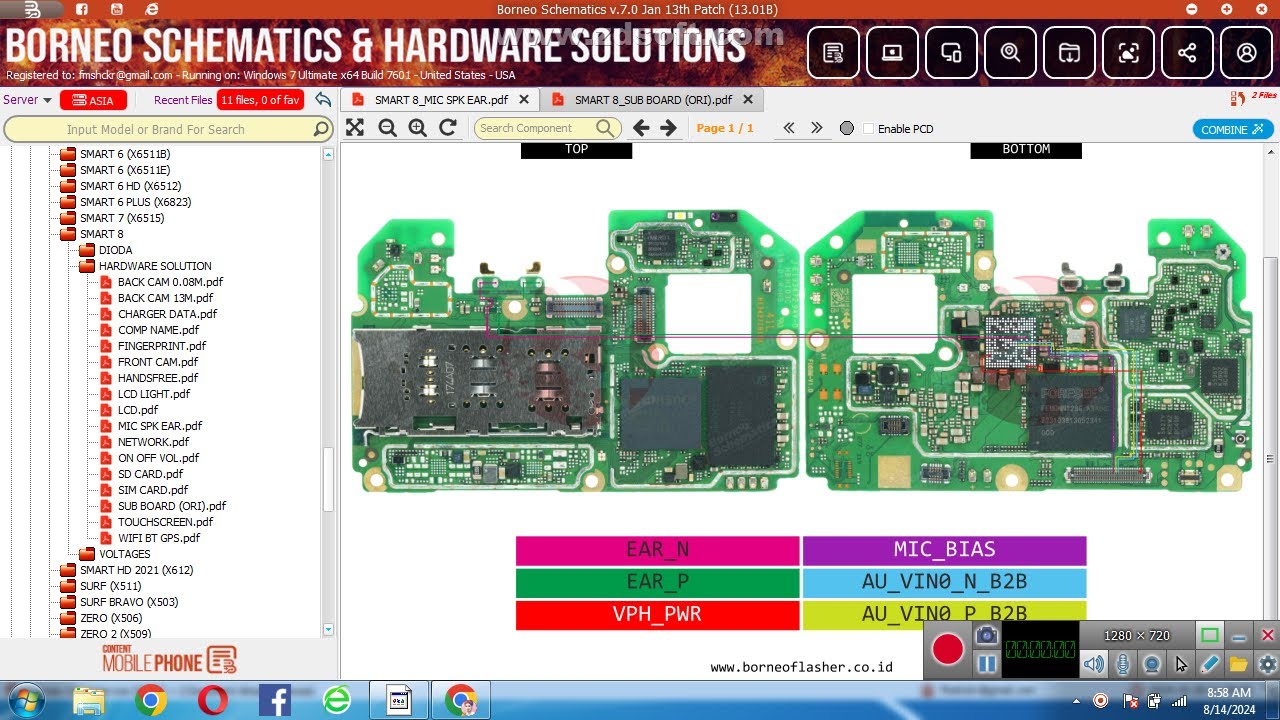Image resolution: width=1280 pixels, height=720 pixels.
Task: Jump to first page with double left chevron
Action: pos(789,128)
